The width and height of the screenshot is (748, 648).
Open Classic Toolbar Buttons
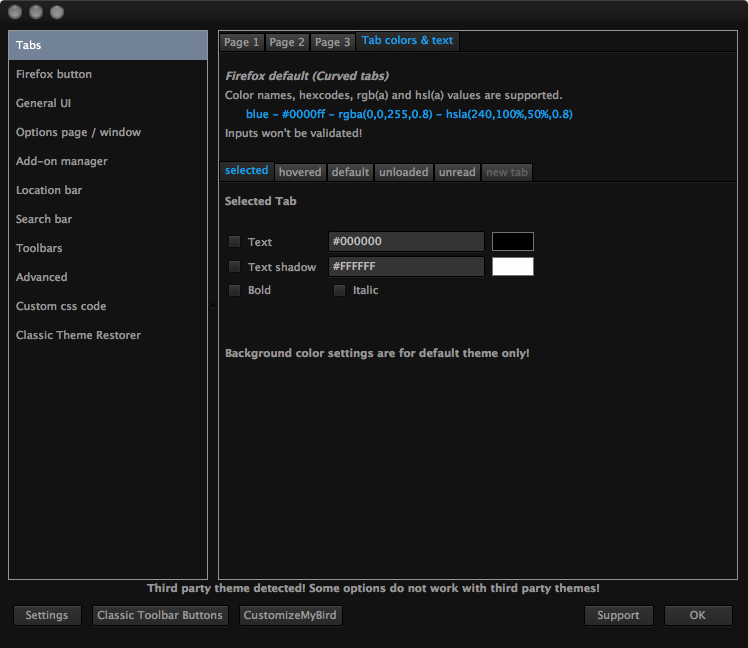pos(160,616)
